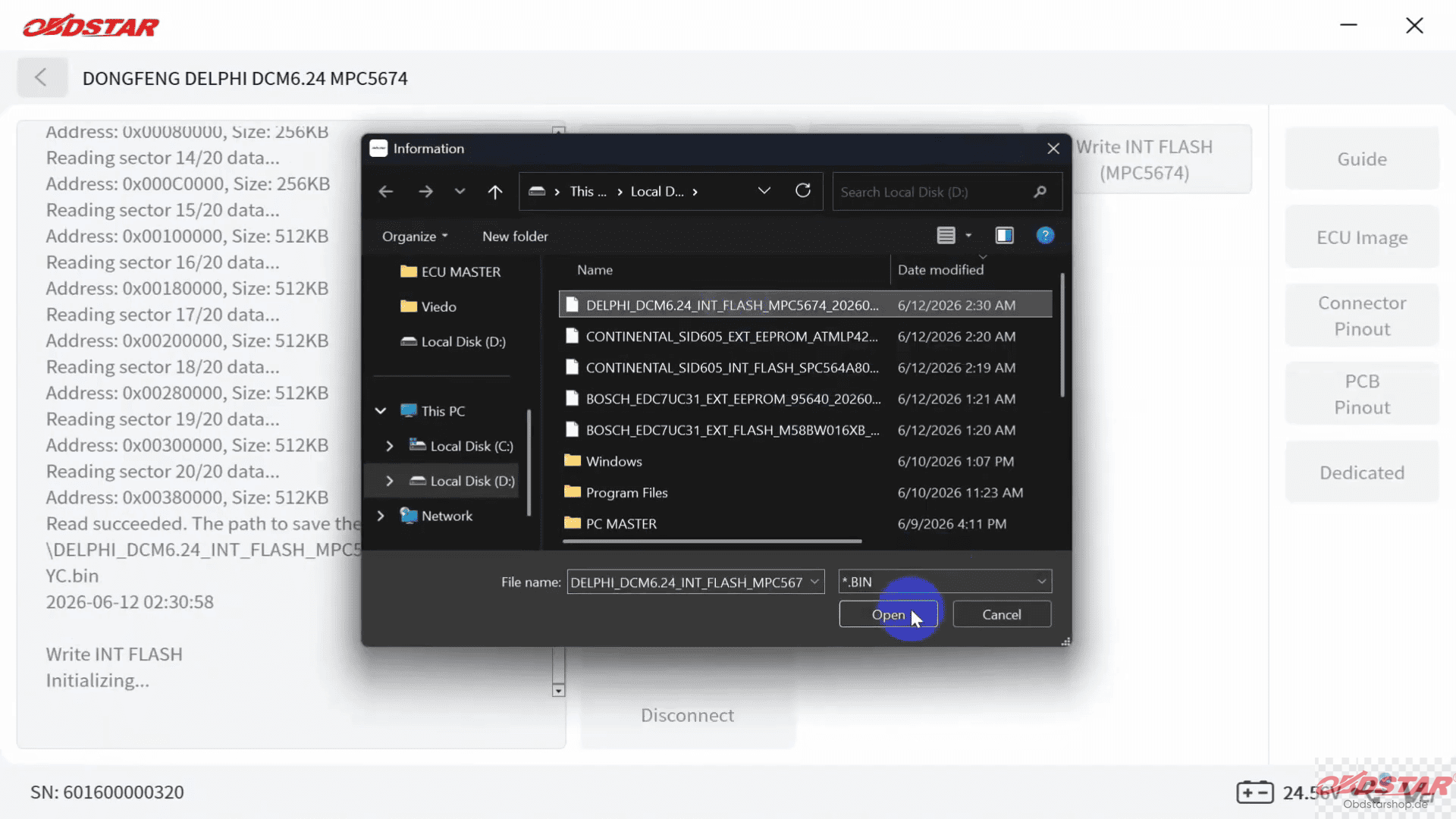Open file dialog help icon
The height and width of the screenshot is (819, 1456).
tap(1045, 236)
